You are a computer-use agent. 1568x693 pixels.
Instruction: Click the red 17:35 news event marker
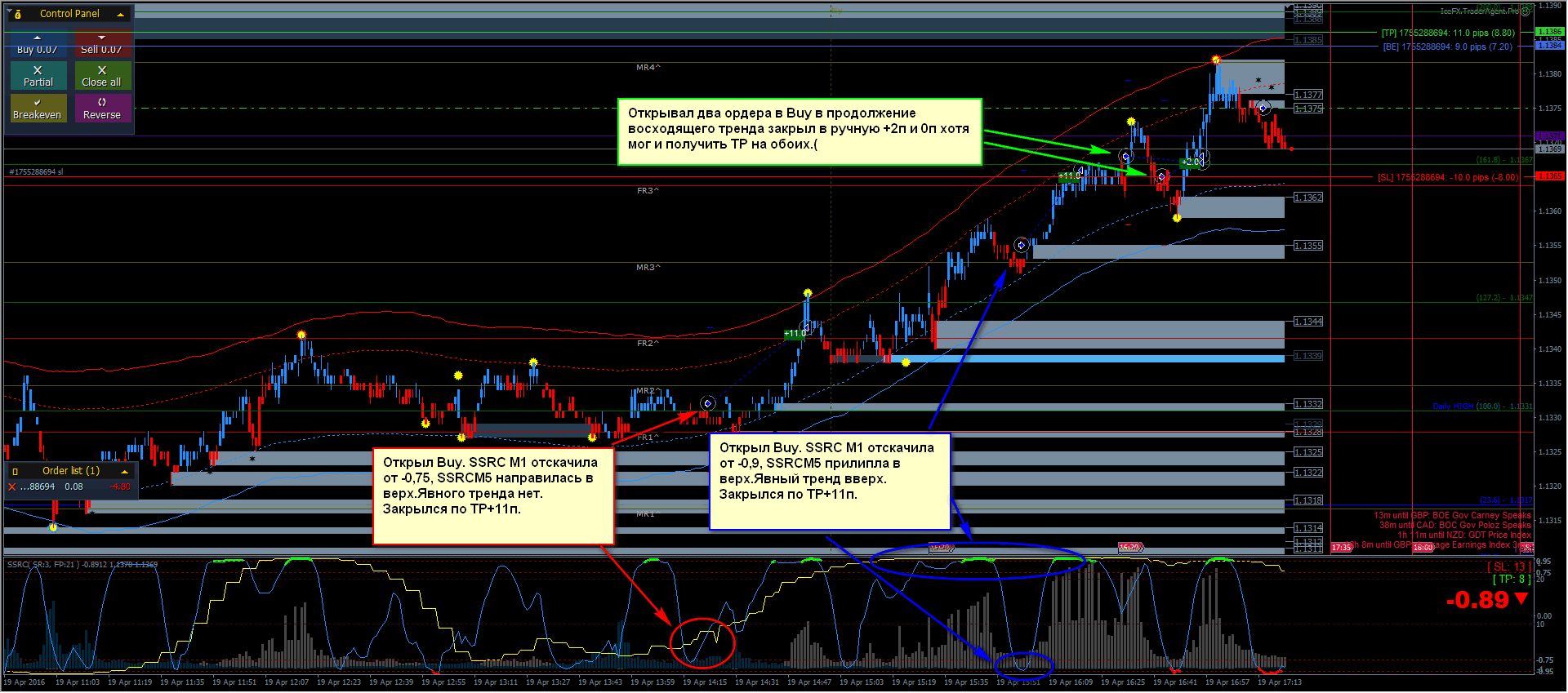1342,548
